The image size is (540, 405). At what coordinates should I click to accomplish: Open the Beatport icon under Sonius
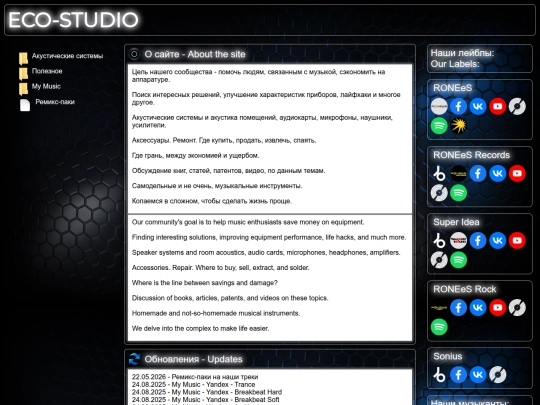point(439,375)
